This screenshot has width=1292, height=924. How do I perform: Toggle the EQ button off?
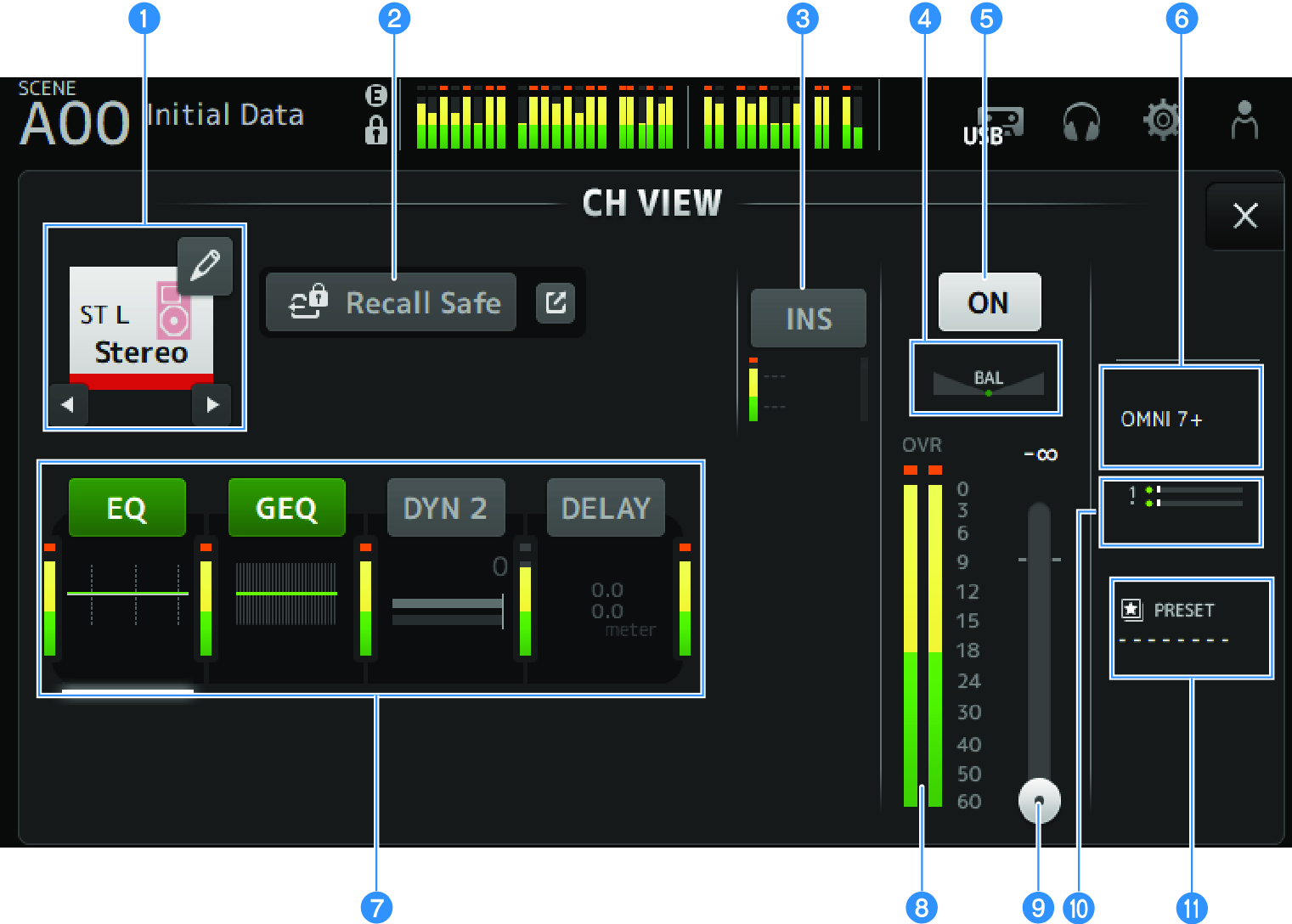(x=127, y=508)
